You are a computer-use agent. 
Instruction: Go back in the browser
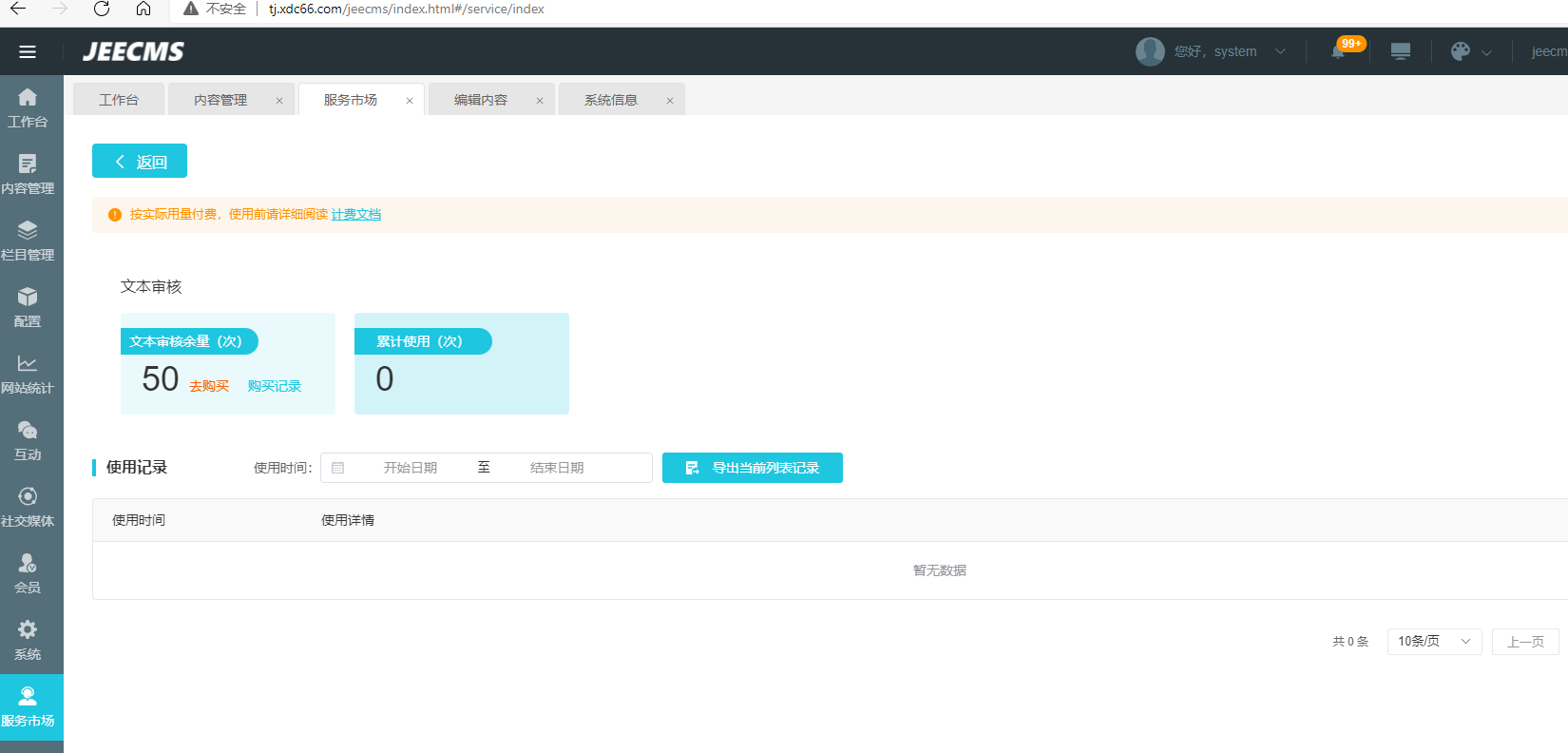[x=18, y=9]
